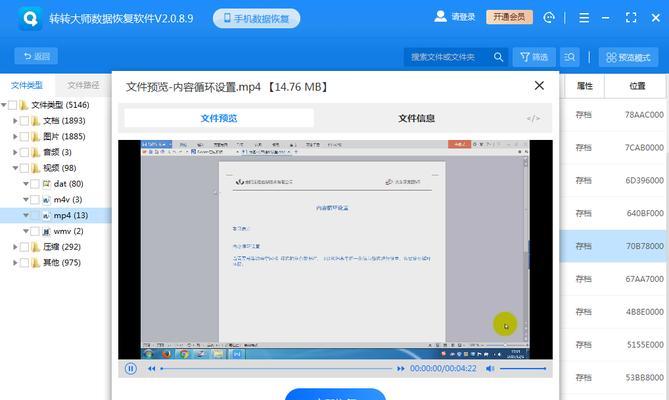Image resolution: width=669 pixels, height=400 pixels.
Task: Pause the video preview playback
Action: pos(131,368)
